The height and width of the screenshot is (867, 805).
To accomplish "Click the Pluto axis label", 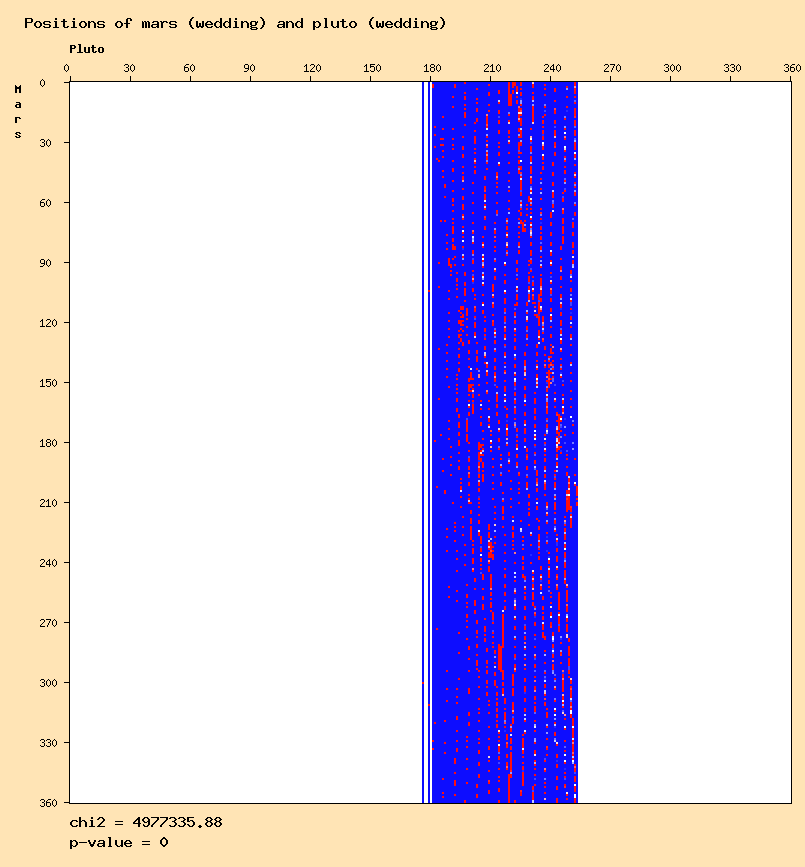I will (x=87, y=49).
